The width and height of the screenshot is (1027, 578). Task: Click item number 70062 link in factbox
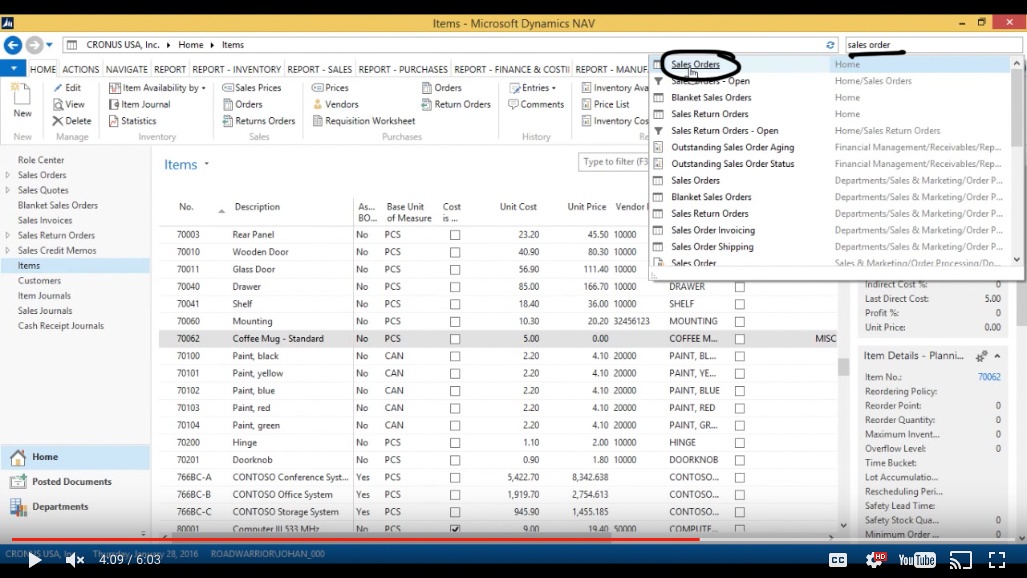[x=989, y=377]
